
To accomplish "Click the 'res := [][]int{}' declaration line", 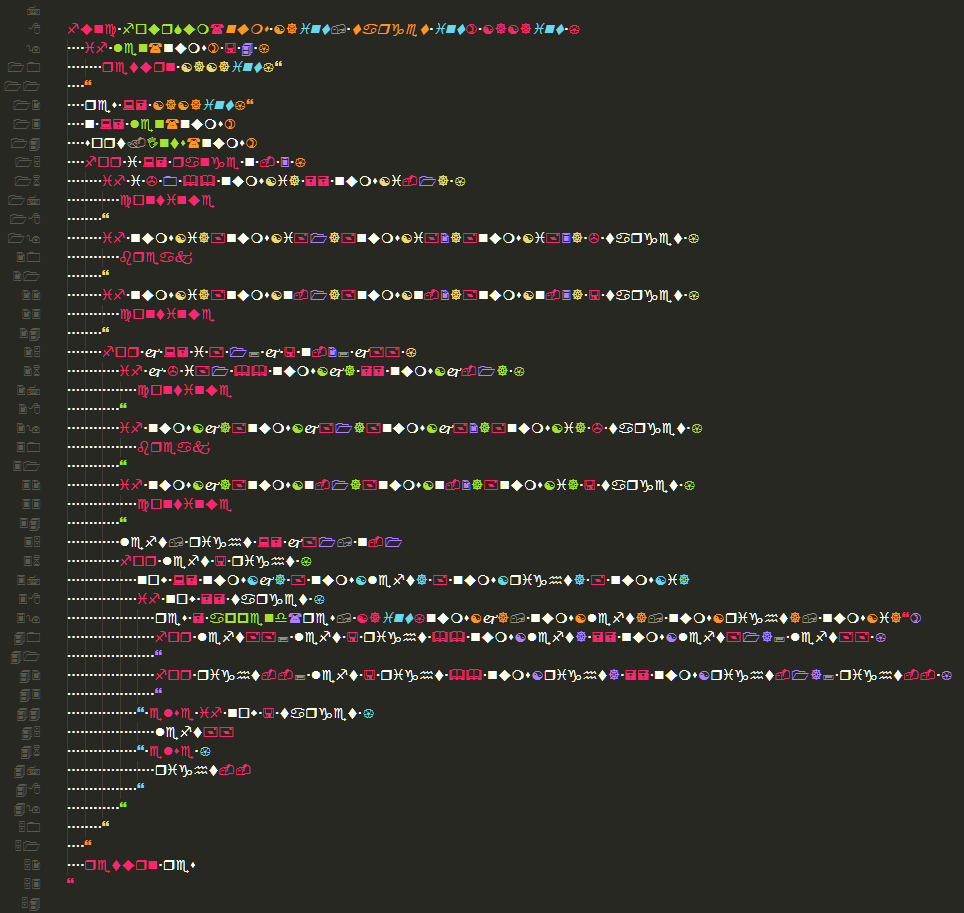I will pos(169,105).
